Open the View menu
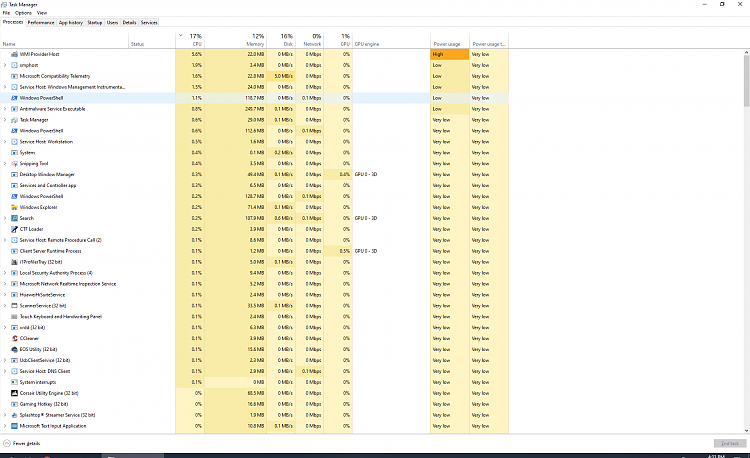This screenshot has height=458, width=750. [42, 13]
